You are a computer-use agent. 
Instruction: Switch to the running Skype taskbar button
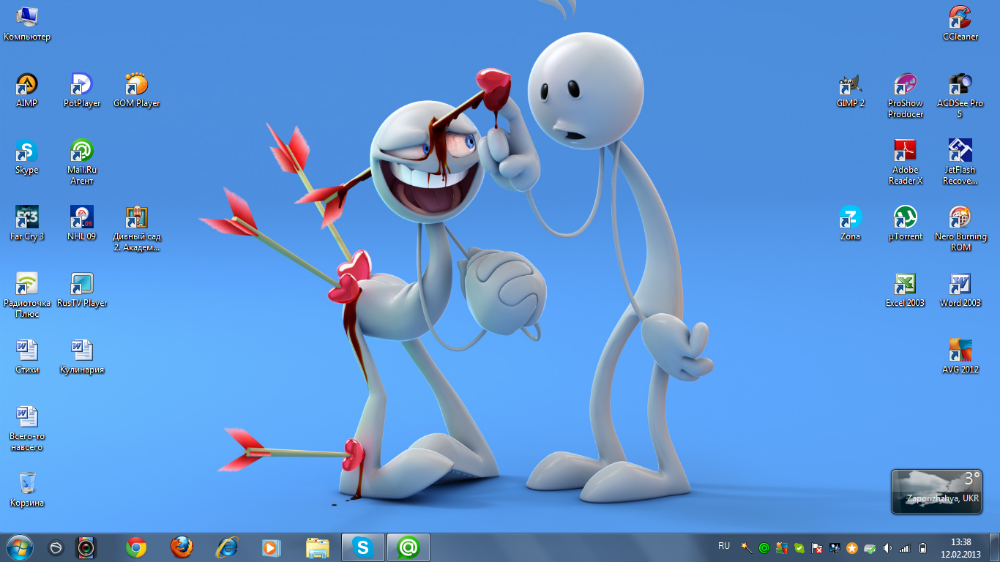tap(363, 547)
